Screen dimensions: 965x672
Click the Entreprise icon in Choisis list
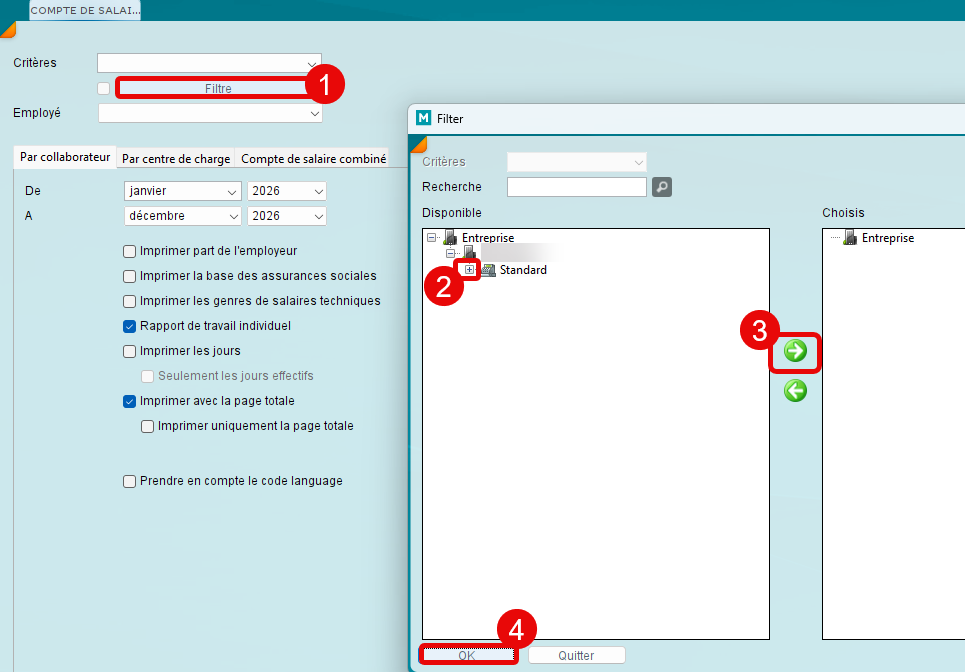[x=850, y=238]
